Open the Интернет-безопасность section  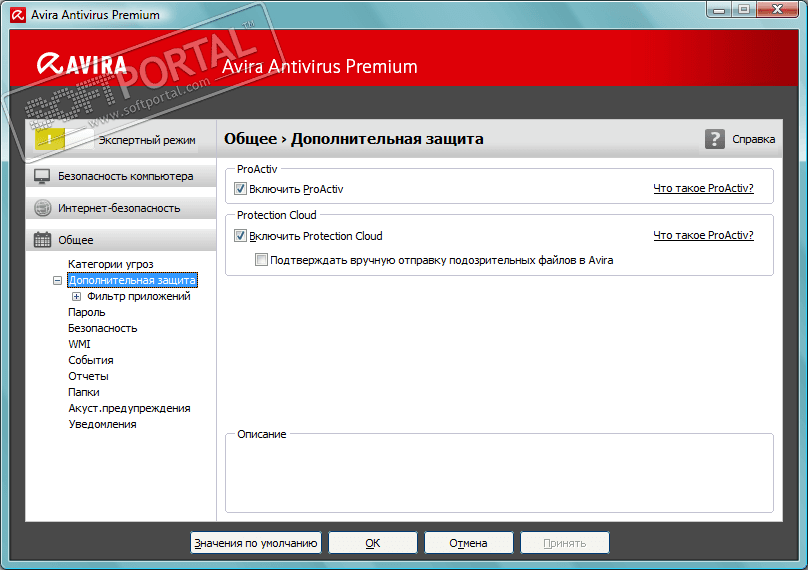click(121, 208)
